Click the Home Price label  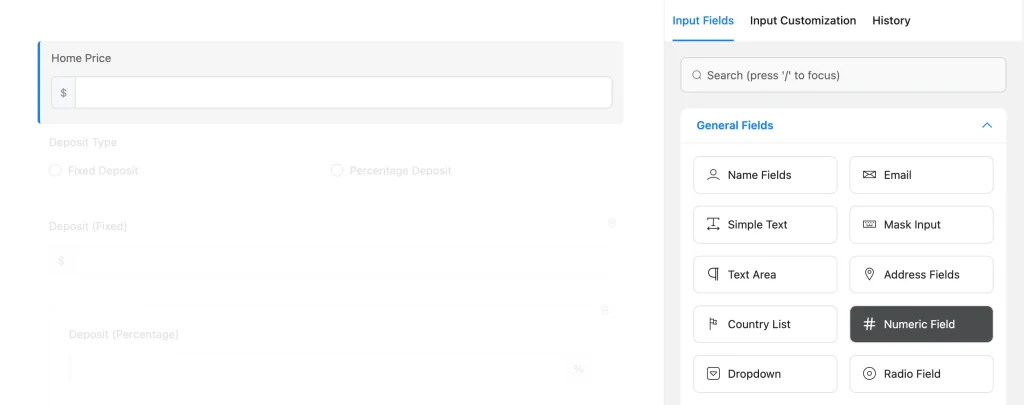81,58
